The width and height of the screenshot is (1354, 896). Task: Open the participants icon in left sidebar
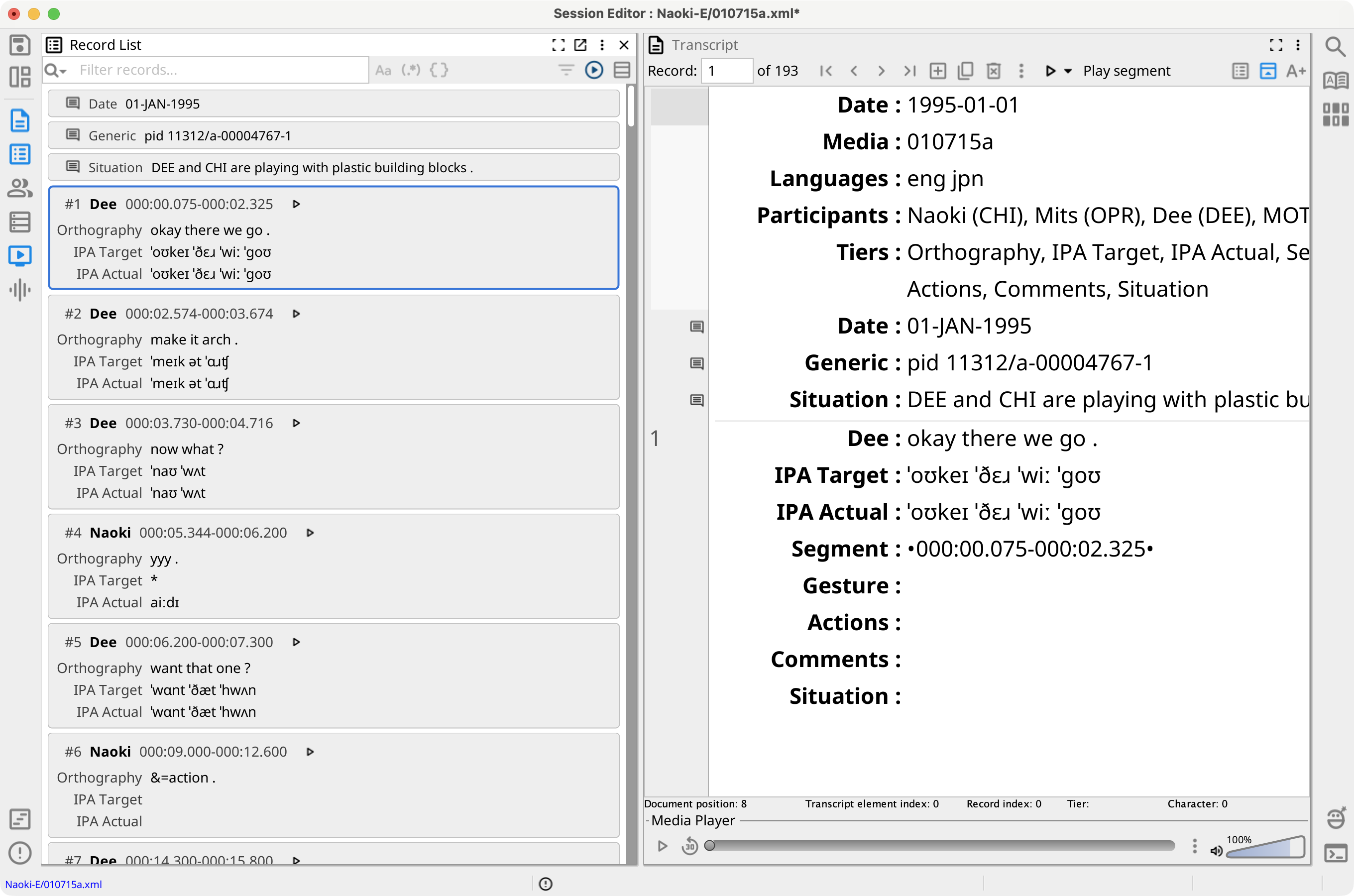(19, 188)
